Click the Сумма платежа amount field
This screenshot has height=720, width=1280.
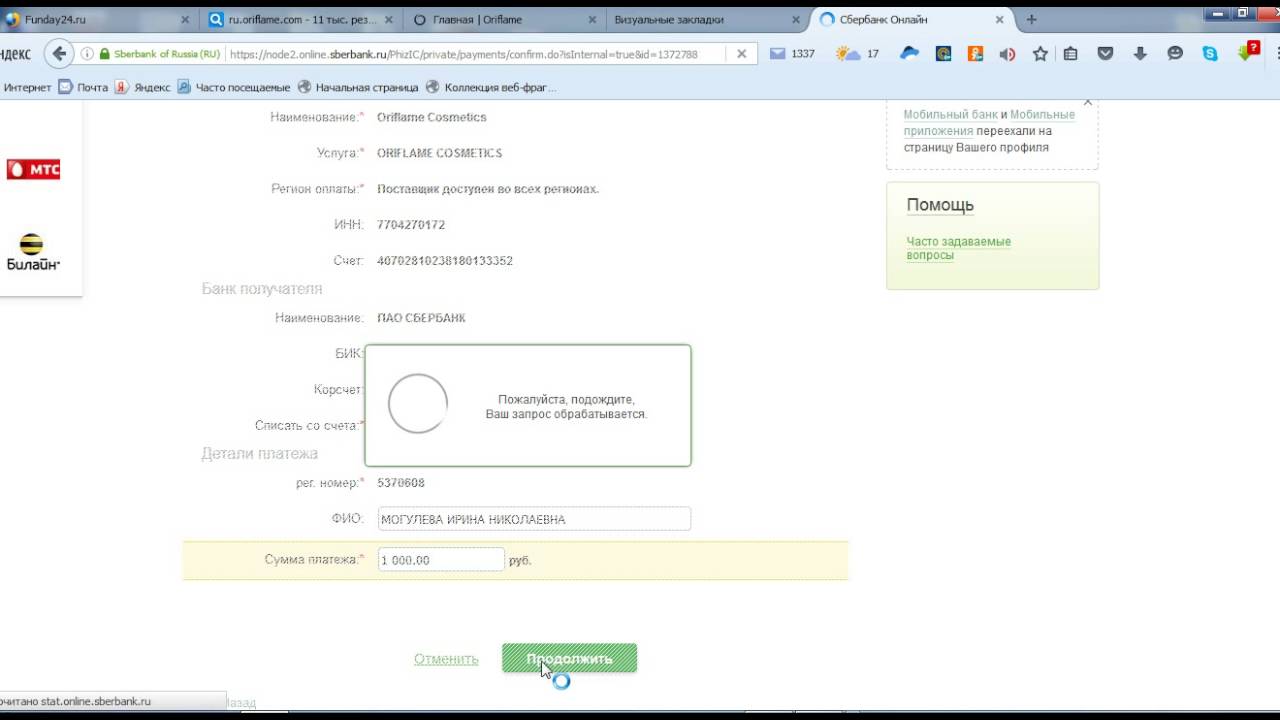[x=441, y=560]
